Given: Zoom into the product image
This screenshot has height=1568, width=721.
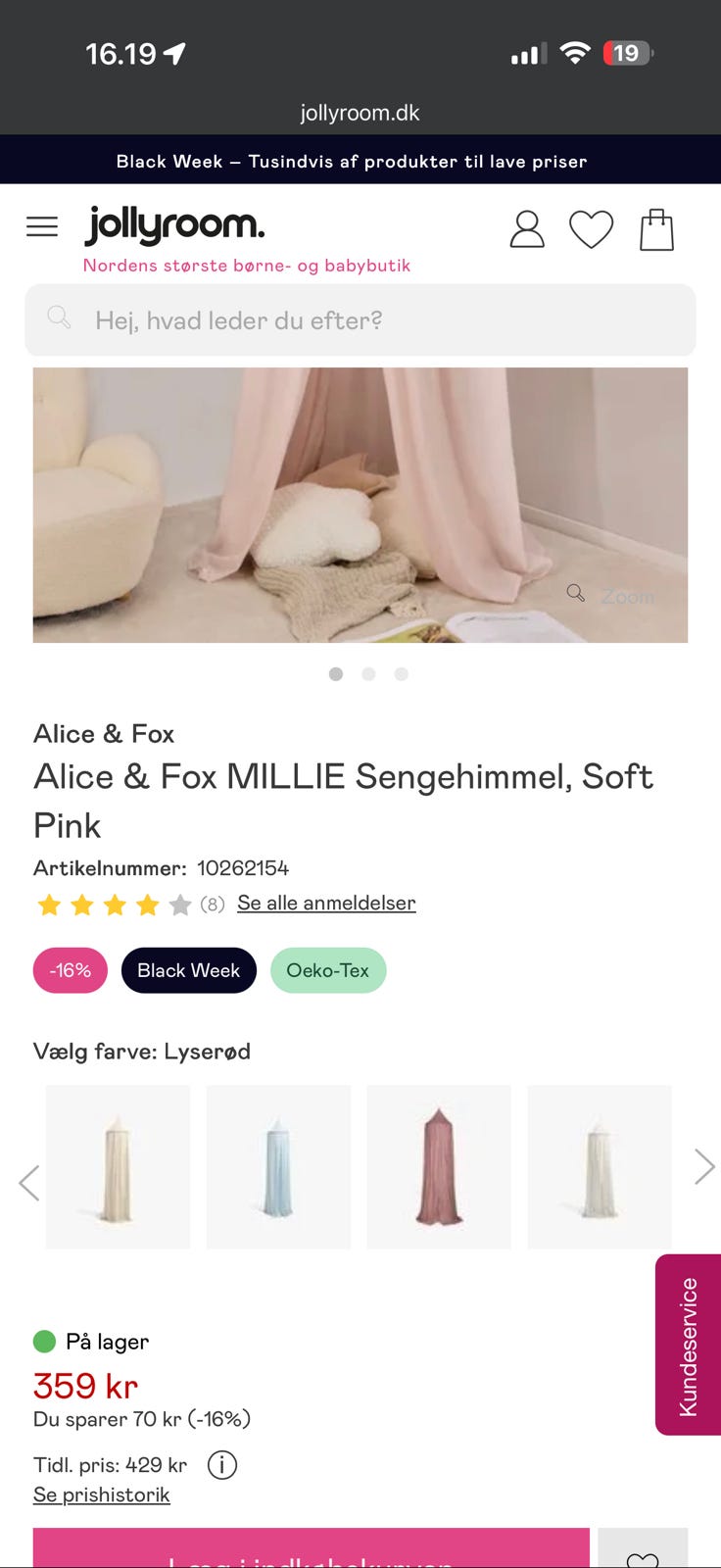Looking at the screenshot, I should (611, 595).
